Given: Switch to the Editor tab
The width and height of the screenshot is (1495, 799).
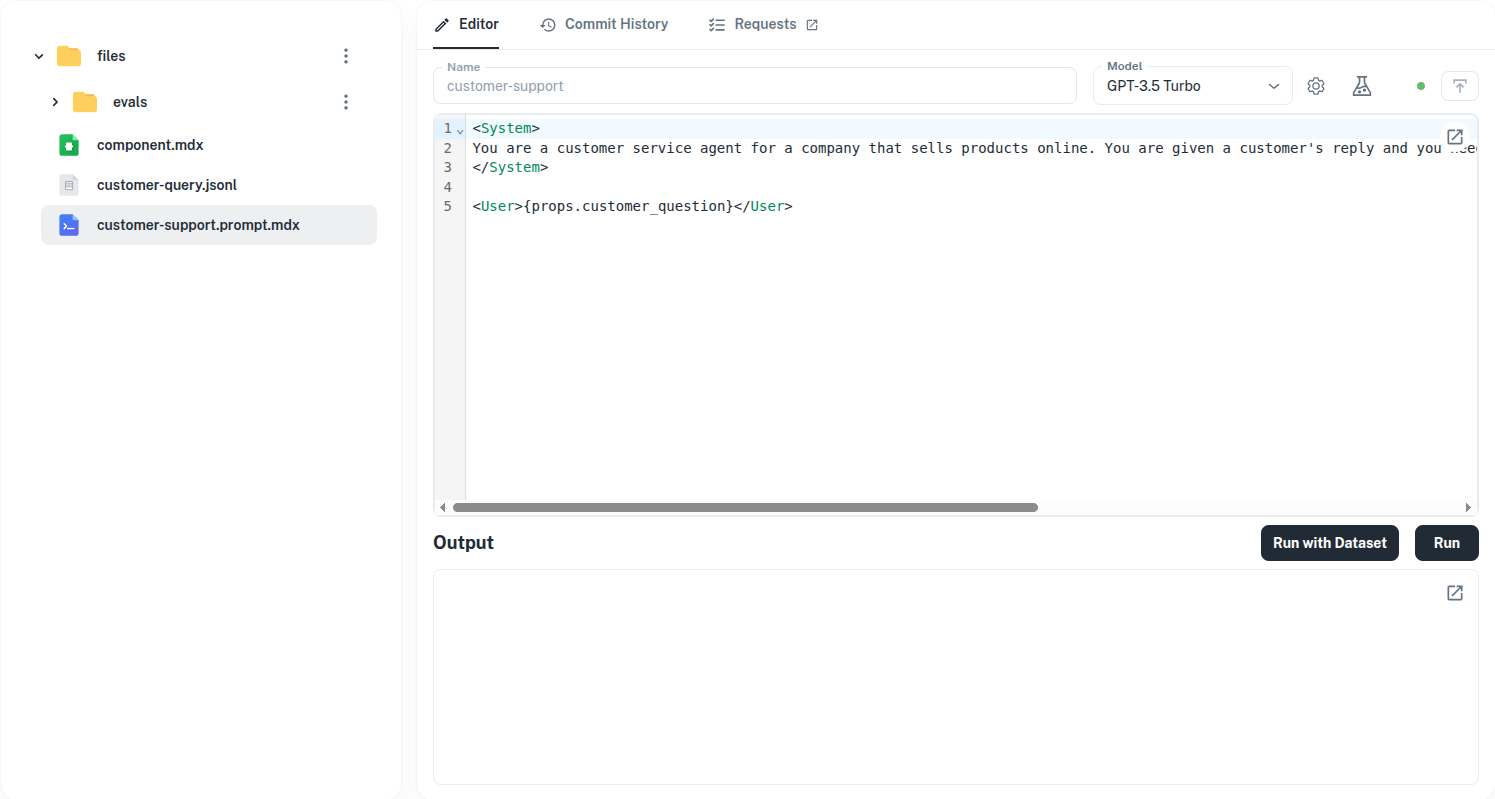Looking at the screenshot, I should click(466, 24).
